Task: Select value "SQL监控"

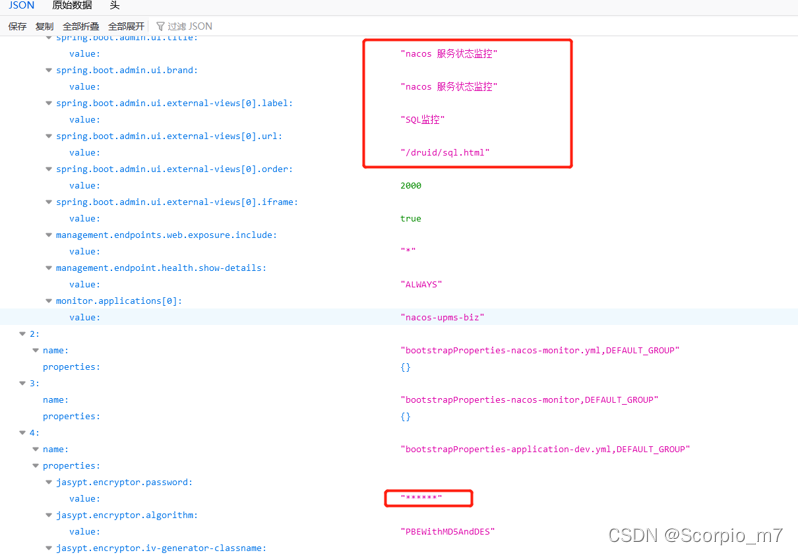Action: pos(422,120)
